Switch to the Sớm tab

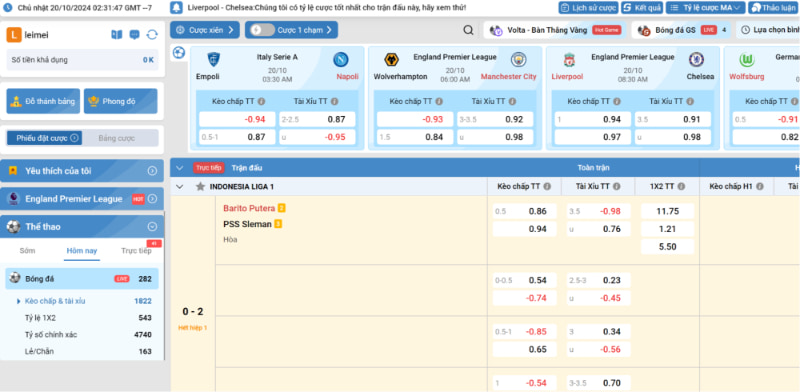pos(28,251)
